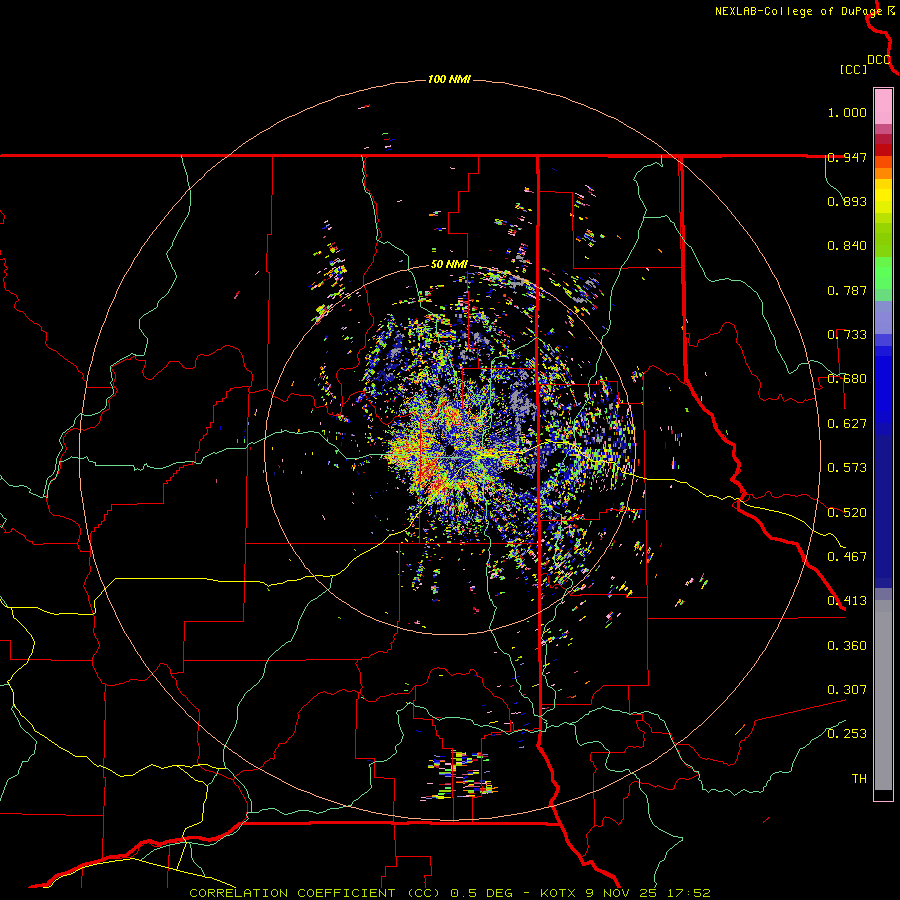The width and height of the screenshot is (900, 900).
Task: Click the 0.893 scale value
Action: pyautogui.click(x=847, y=201)
